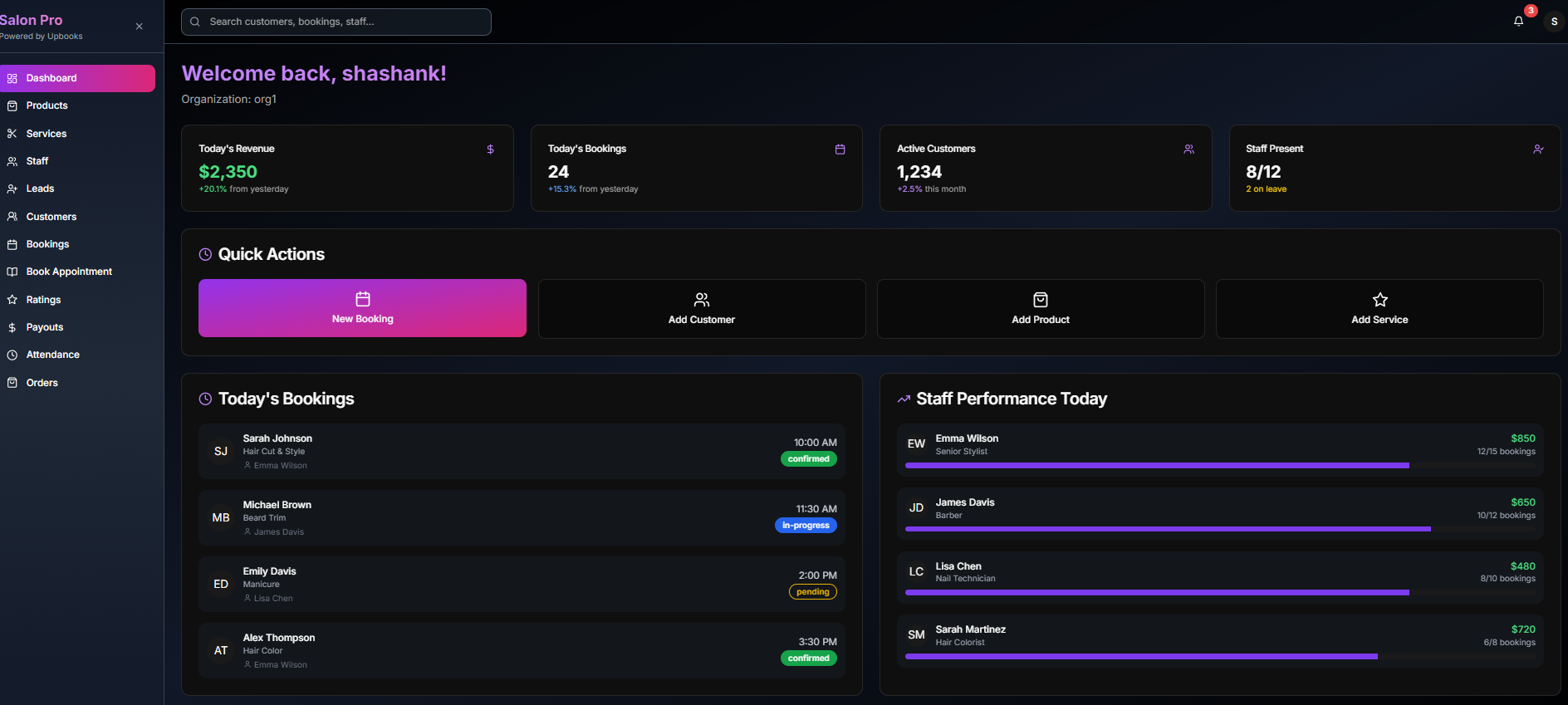The width and height of the screenshot is (1568, 705).
Task: Click the in-progress status badge
Action: [x=806, y=526]
